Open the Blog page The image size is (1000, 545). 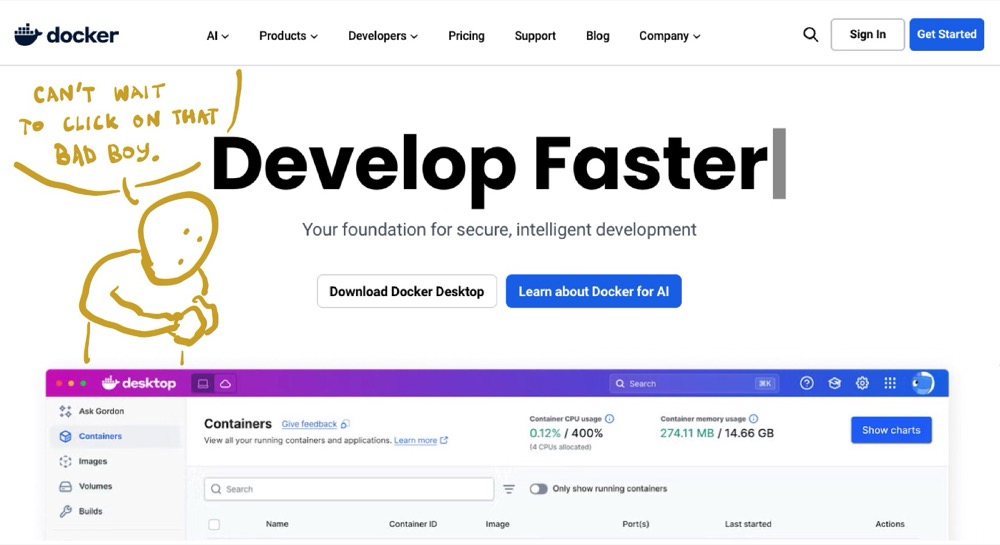click(598, 36)
